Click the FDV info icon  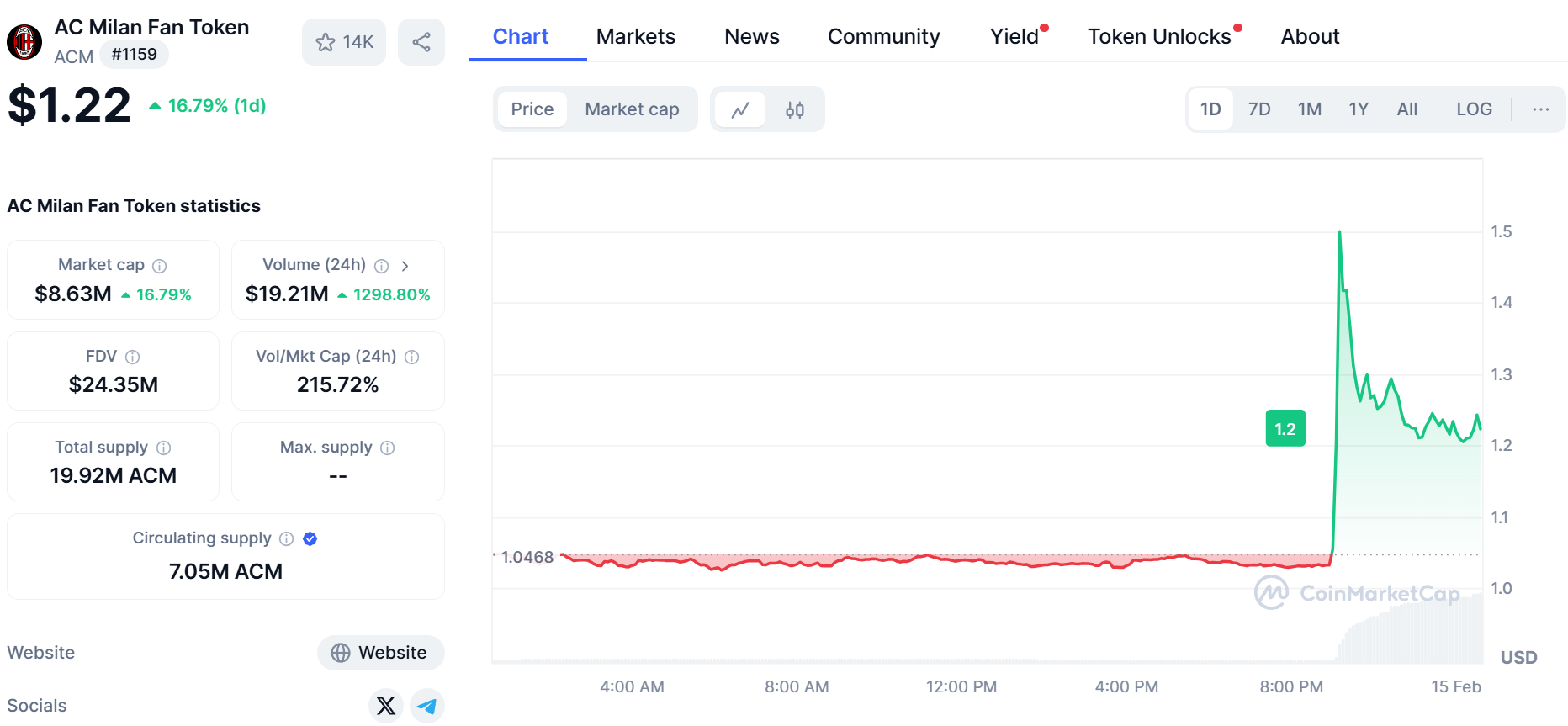pos(132,357)
